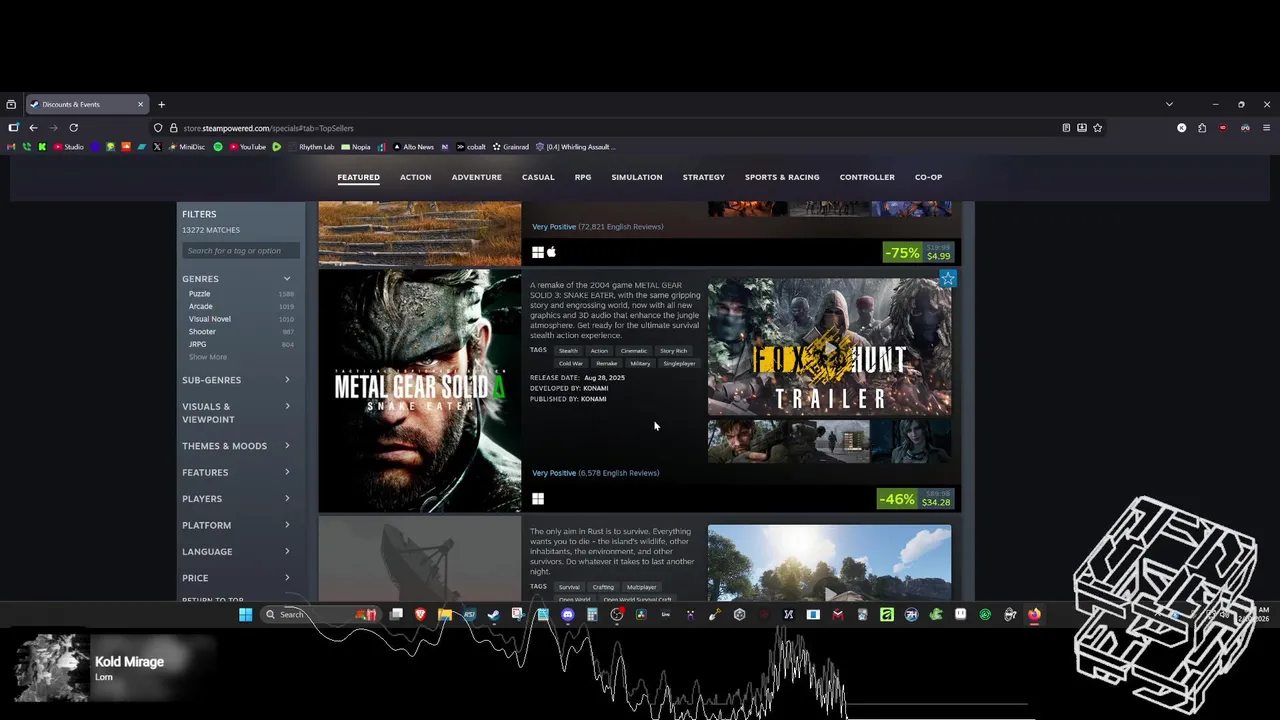Switch to the STRATEGY tab
1280x720 pixels.
[704, 177]
